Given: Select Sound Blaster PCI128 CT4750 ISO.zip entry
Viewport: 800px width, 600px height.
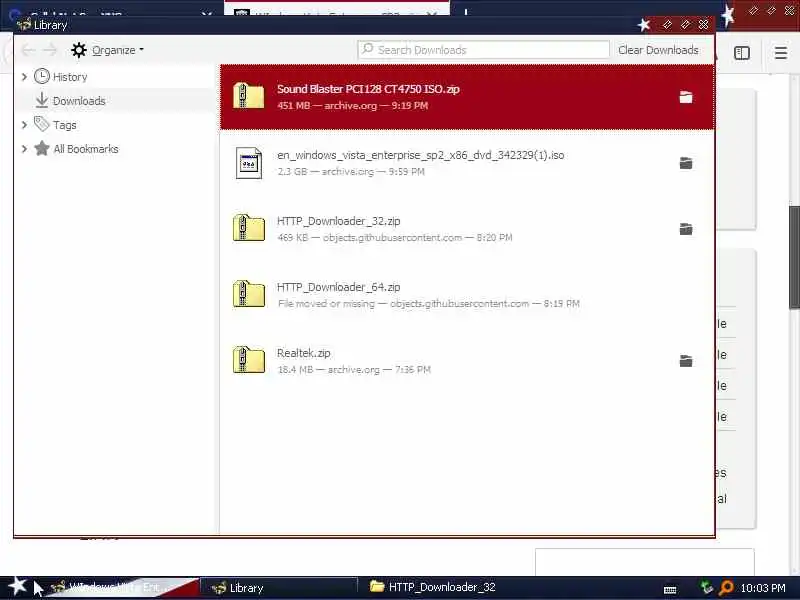Looking at the screenshot, I should (x=467, y=96).
